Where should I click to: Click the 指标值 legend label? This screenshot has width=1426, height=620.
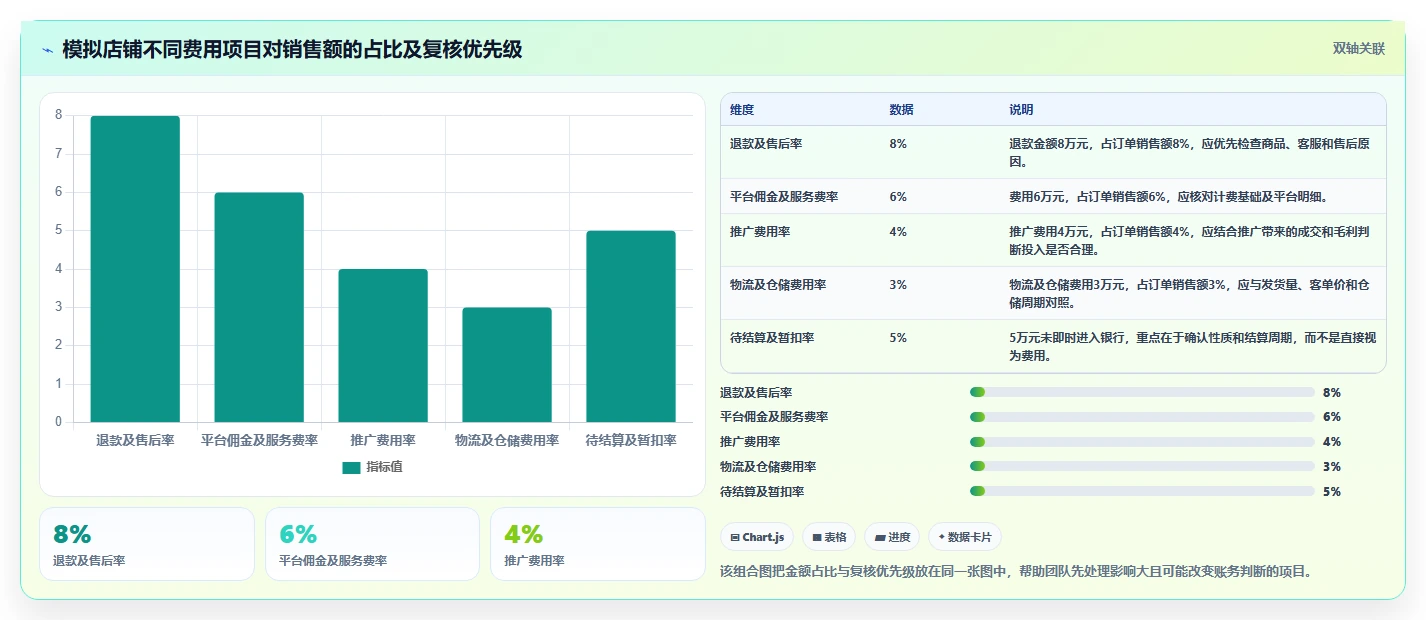(x=384, y=467)
